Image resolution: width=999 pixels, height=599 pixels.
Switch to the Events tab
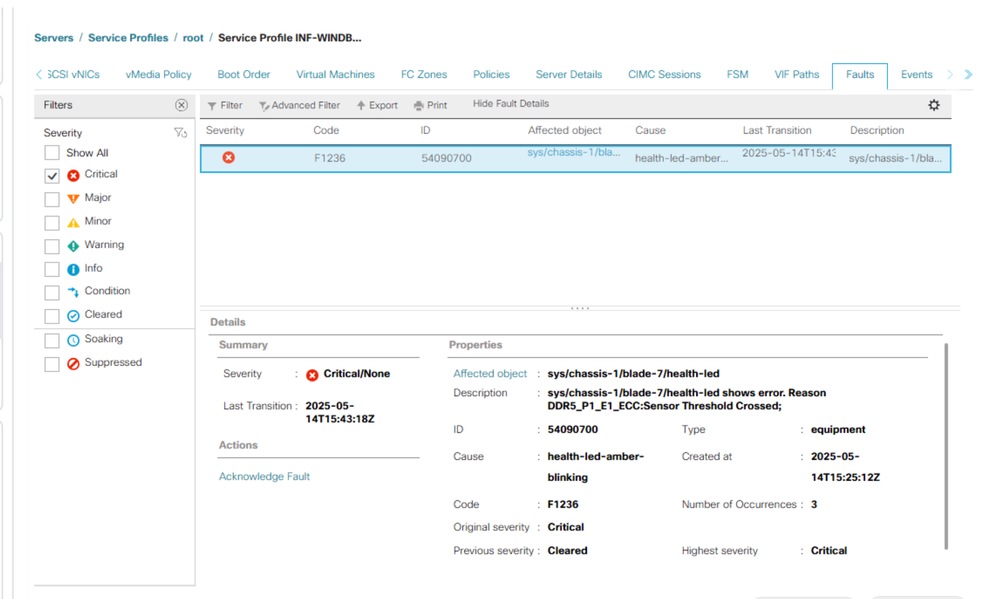pos(916,75)
